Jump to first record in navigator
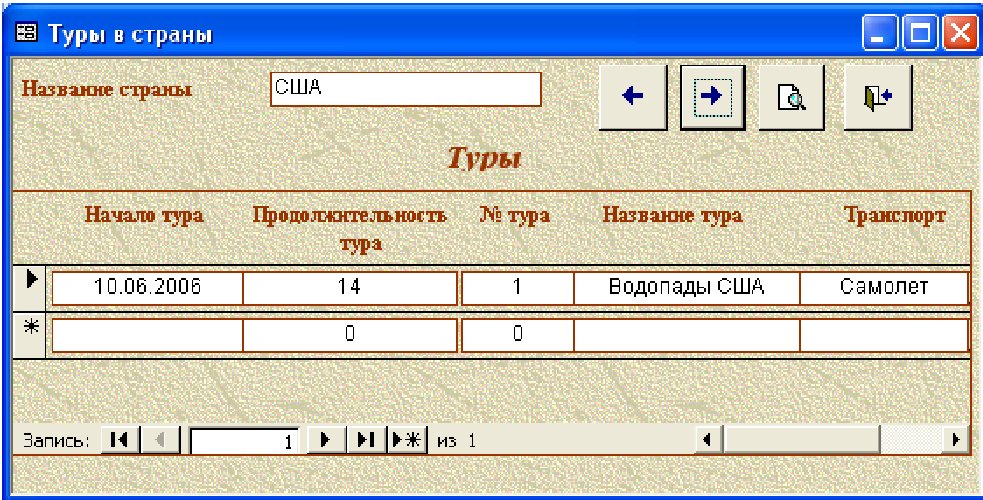The width and height of the screenshot is (983, 500). 119,440
